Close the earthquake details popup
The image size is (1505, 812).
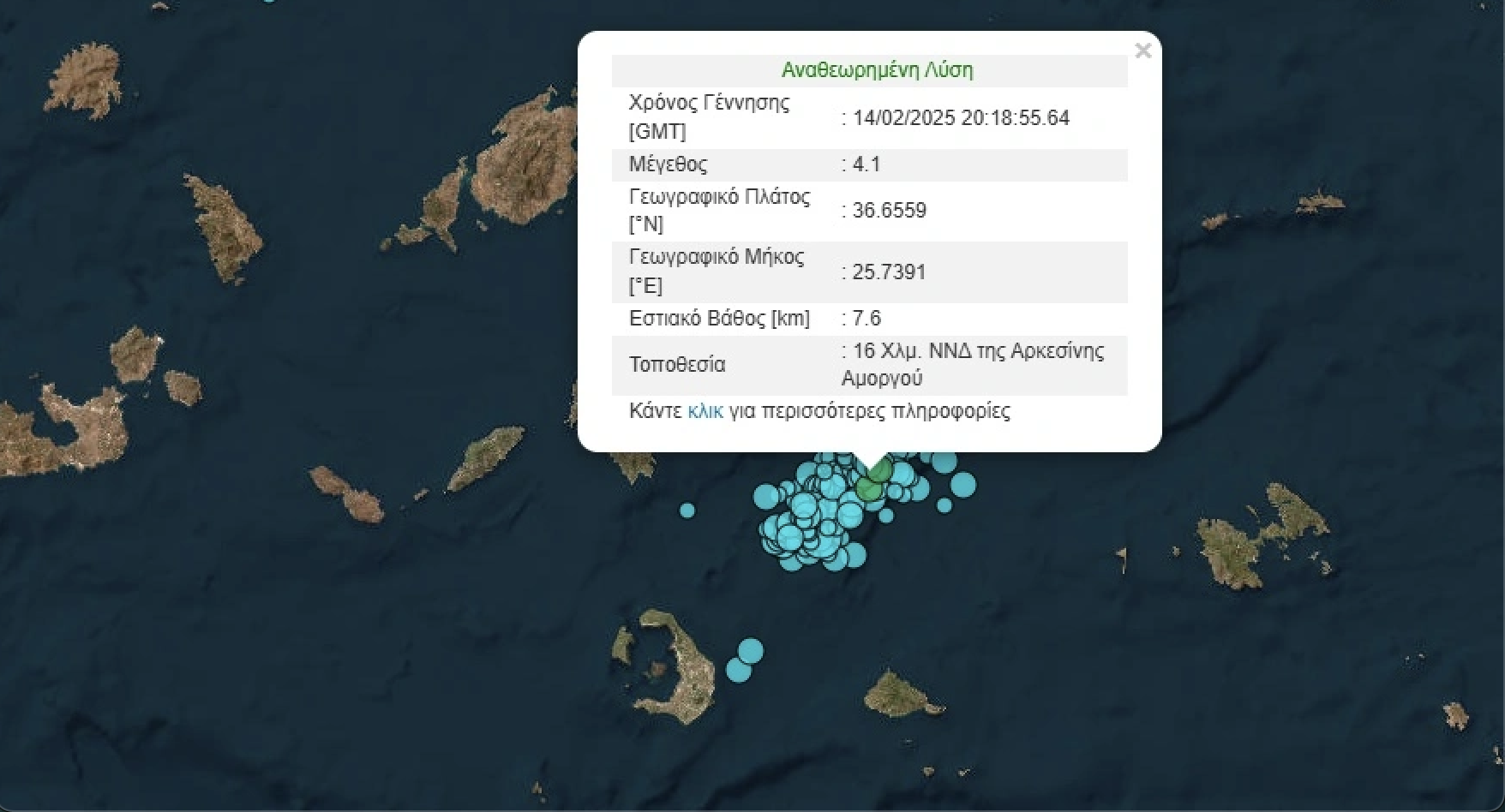coord(1142,51)
